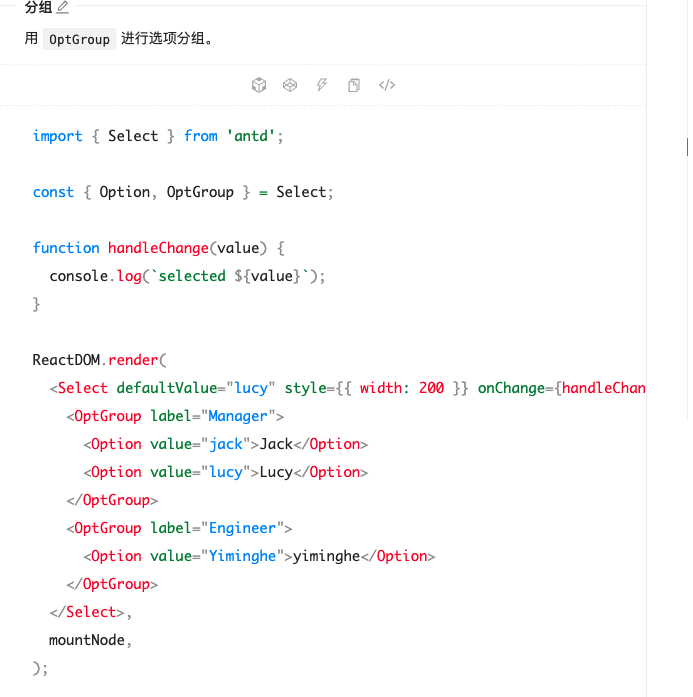
Task: Click the 'antd' string in the import line
Action: coord(251,136)
